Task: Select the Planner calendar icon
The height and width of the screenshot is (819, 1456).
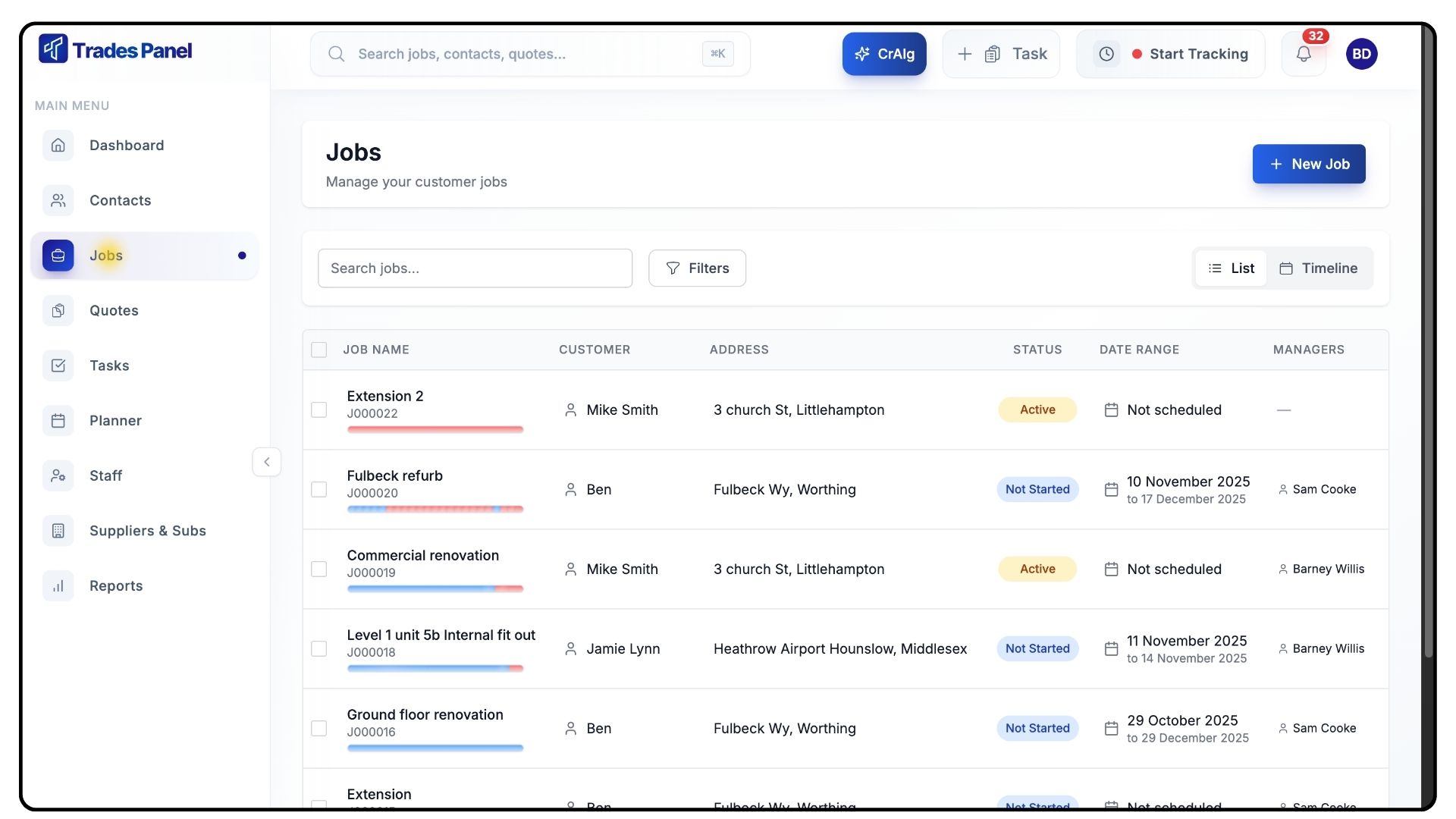Action: [x=58, y=421]
